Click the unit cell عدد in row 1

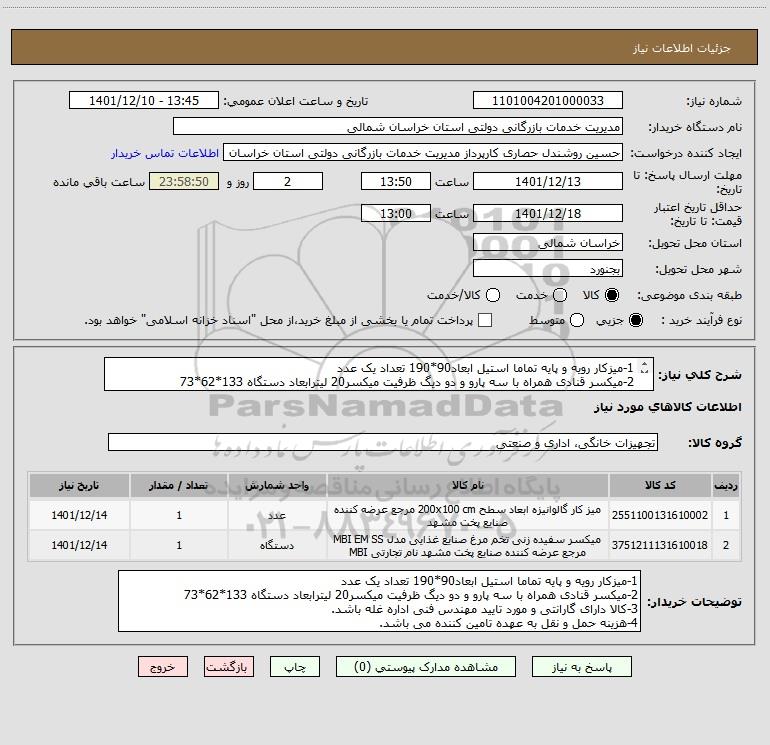tap(277, 515)
